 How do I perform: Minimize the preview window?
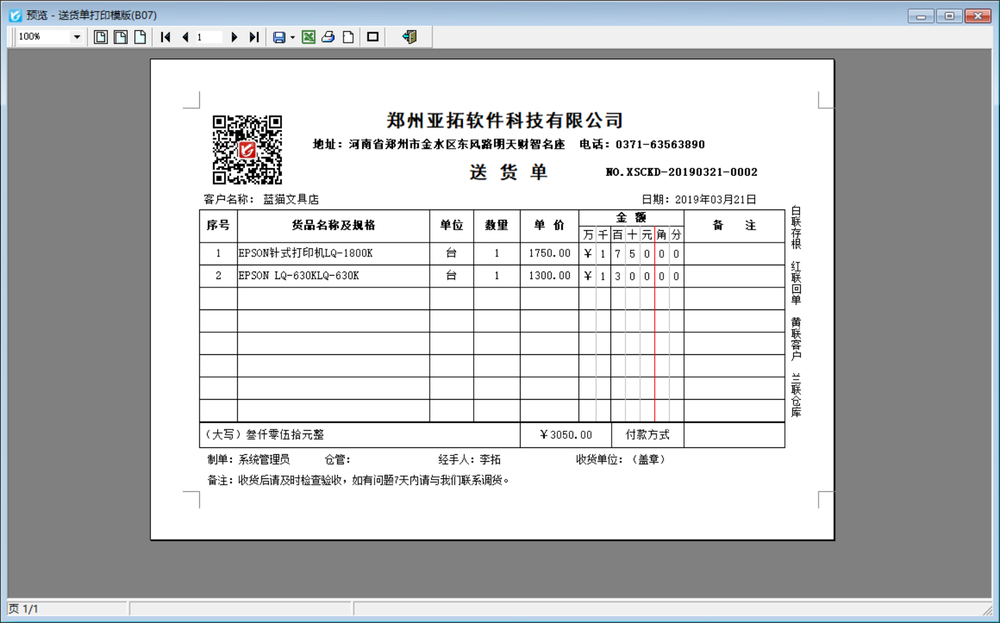[921, 15]
